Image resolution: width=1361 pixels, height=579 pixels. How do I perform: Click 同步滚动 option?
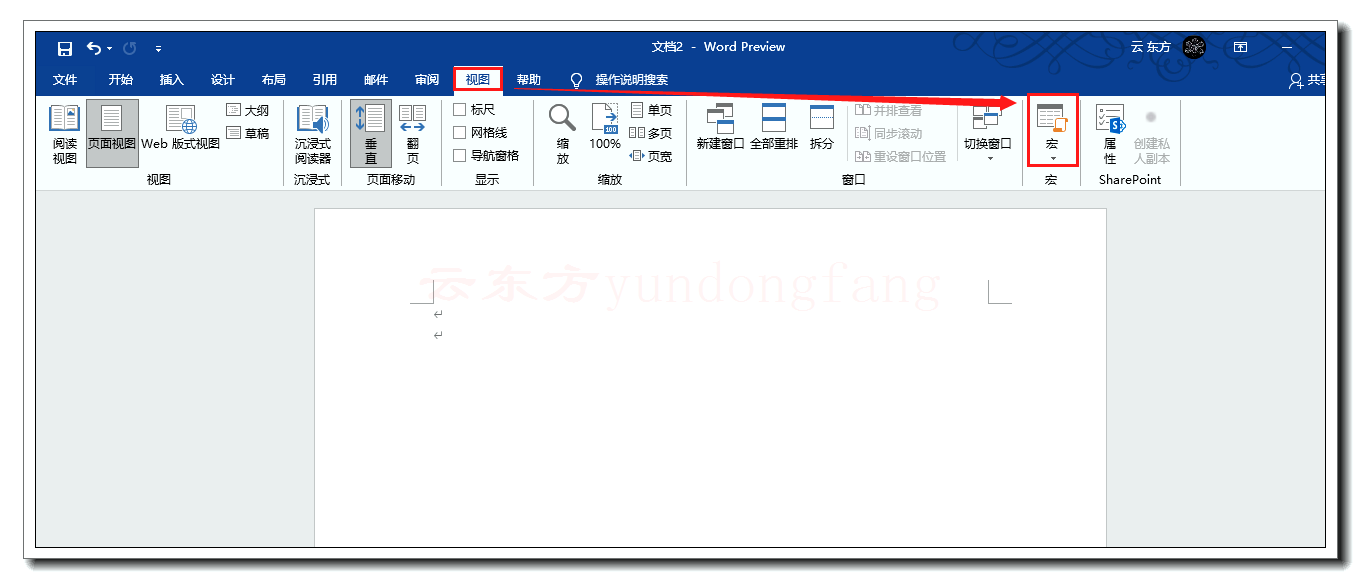[889, 133]
